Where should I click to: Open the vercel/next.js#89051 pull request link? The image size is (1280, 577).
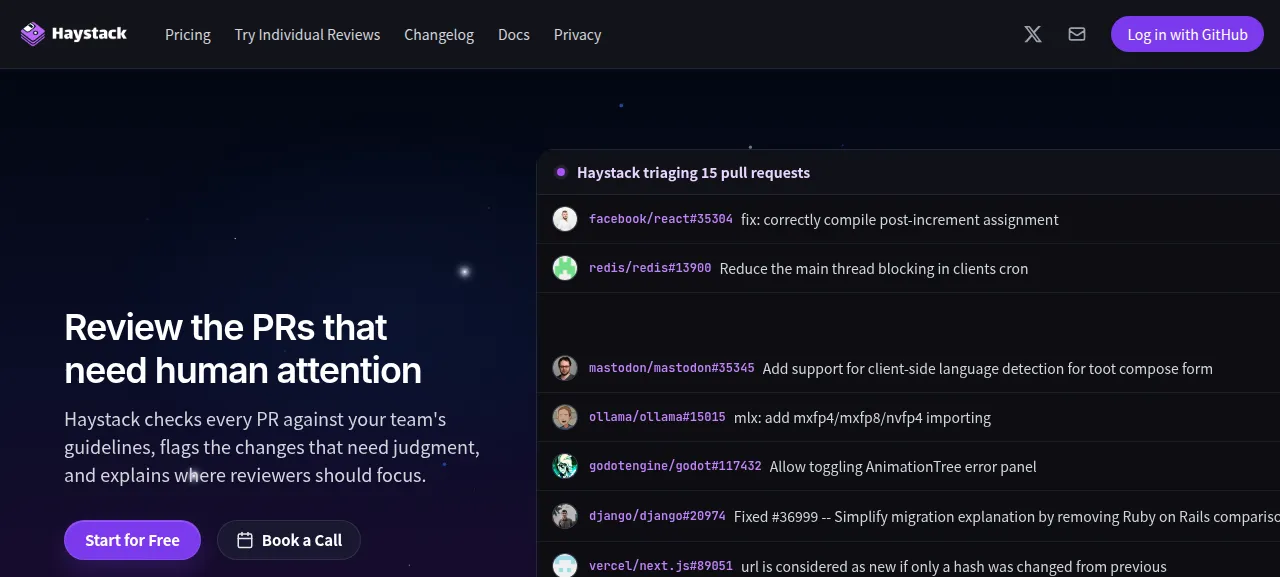[x=661, y=566]
